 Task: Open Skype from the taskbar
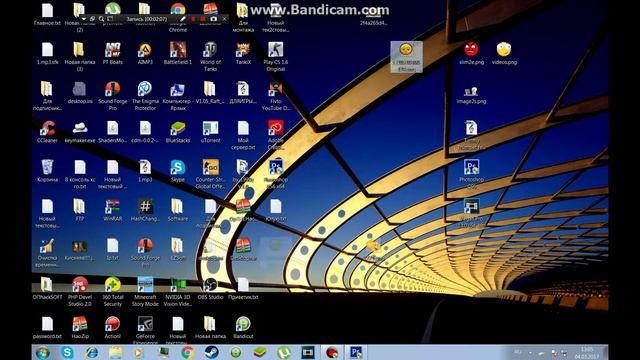click(x=67, y=352)
